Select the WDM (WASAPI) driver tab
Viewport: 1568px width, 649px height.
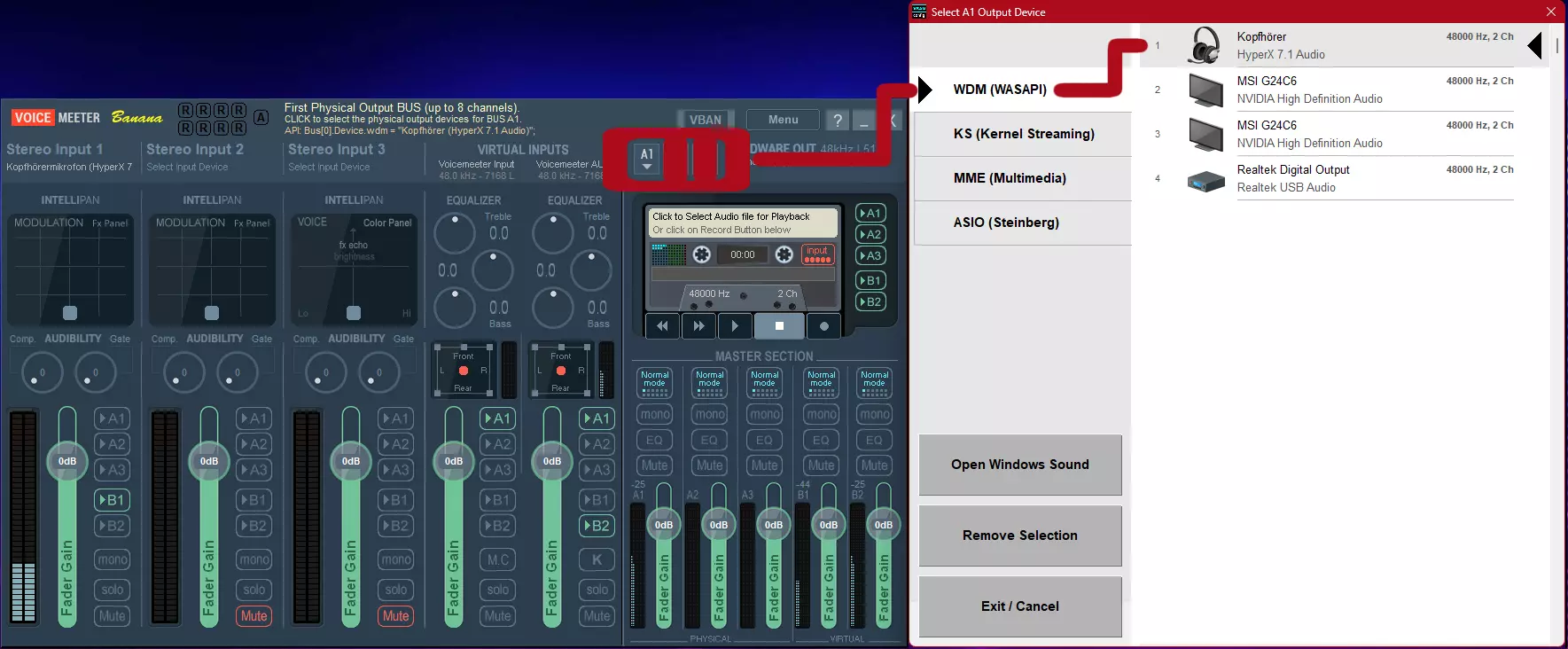tap(1023, 90)
